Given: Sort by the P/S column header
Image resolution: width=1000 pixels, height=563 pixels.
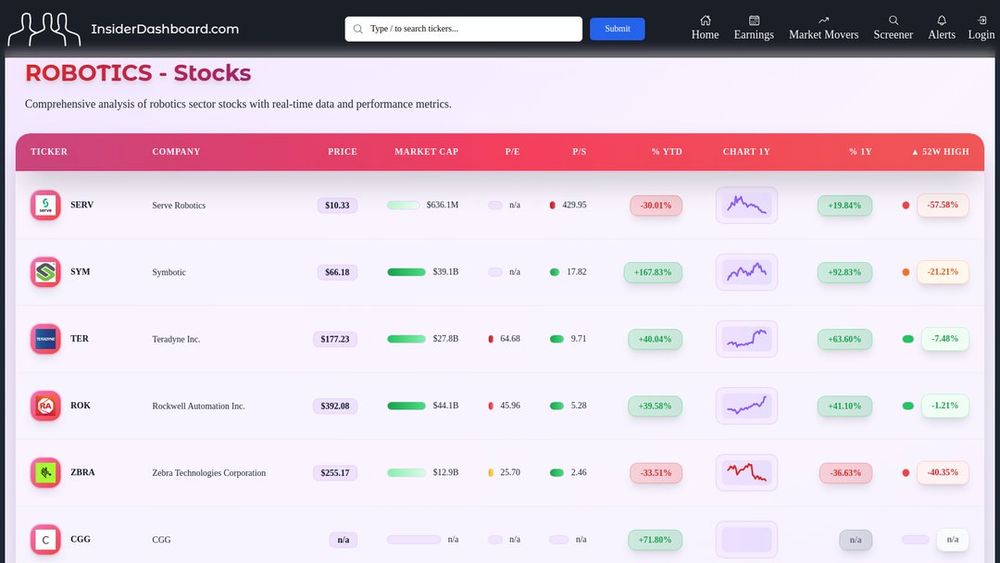Looking at the screenshot, I should [579, 152].
